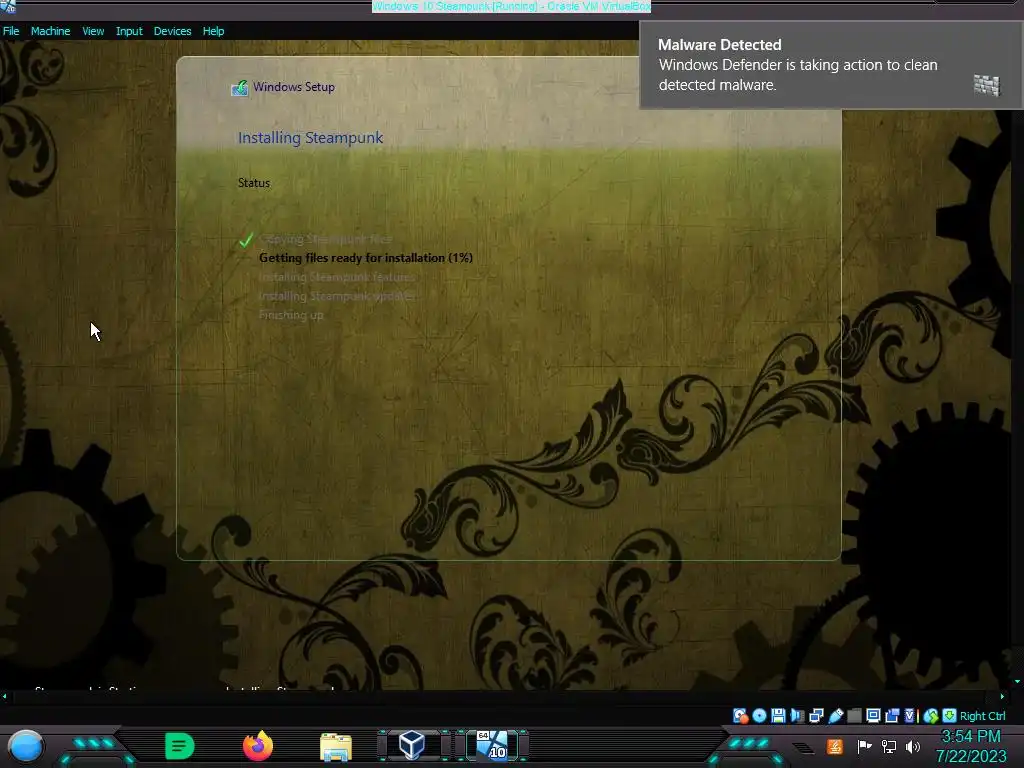Viewport: 1024px width, 768px height.
Task: Click the USB devices status icon
Action: [836, 716]
